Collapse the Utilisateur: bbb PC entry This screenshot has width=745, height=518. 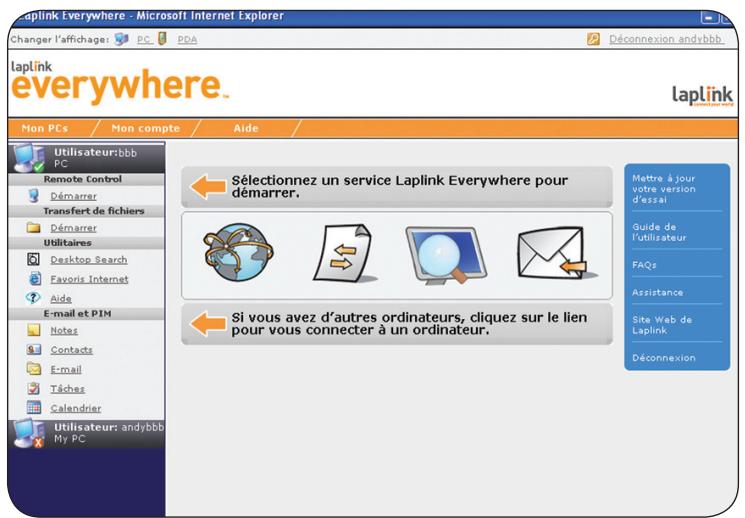click(x=87, y=158)
